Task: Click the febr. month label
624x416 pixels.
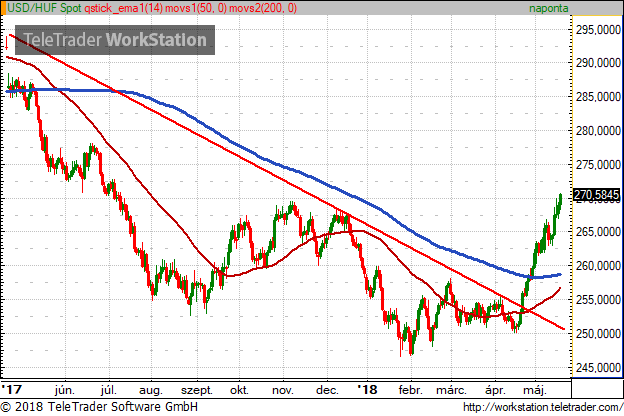Action: coord(410,390)
